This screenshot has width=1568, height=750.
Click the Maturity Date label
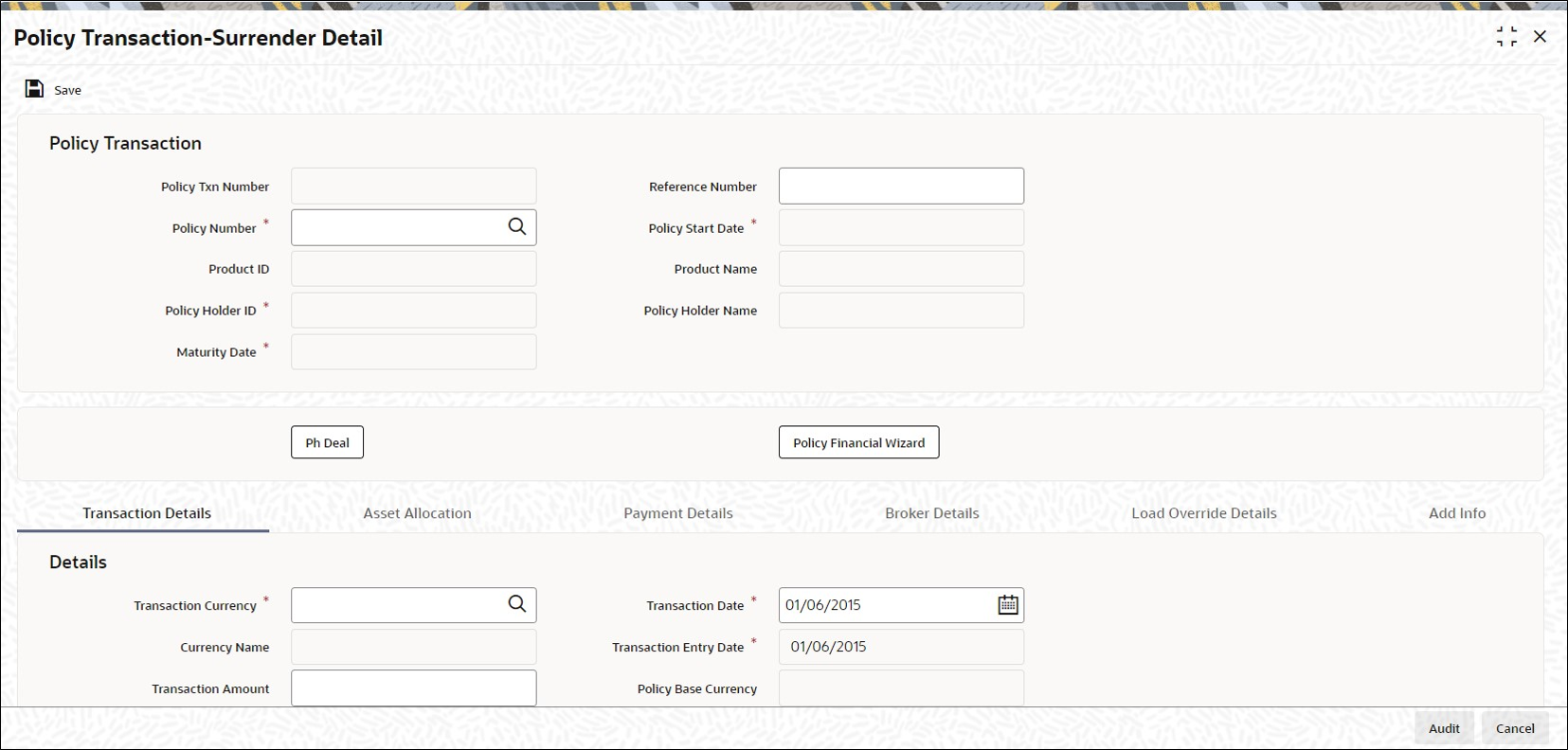click(x=216, y=352)
